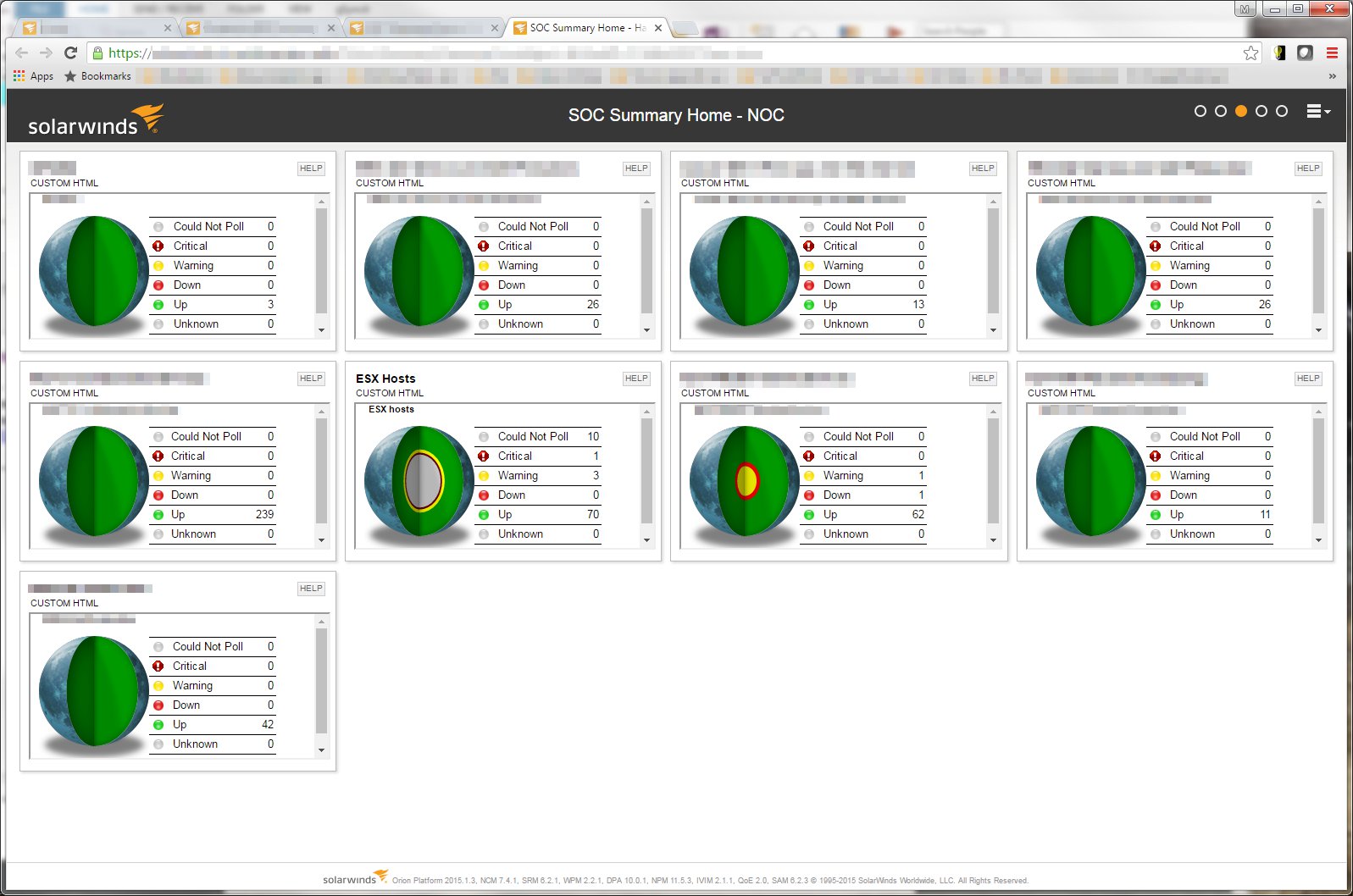Click the SolarWinds logo in the header
This screenshot has height=896, width=1353.
[96, 119]
